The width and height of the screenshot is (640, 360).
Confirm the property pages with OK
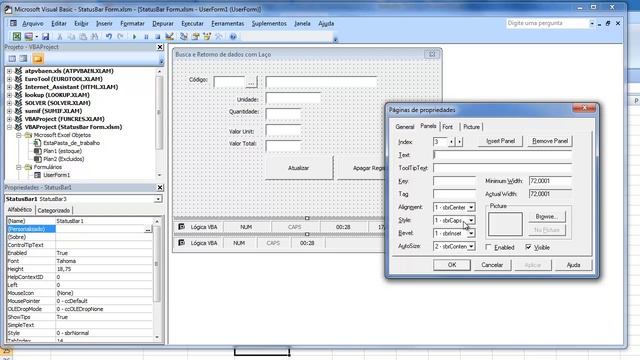click(452, 265)
